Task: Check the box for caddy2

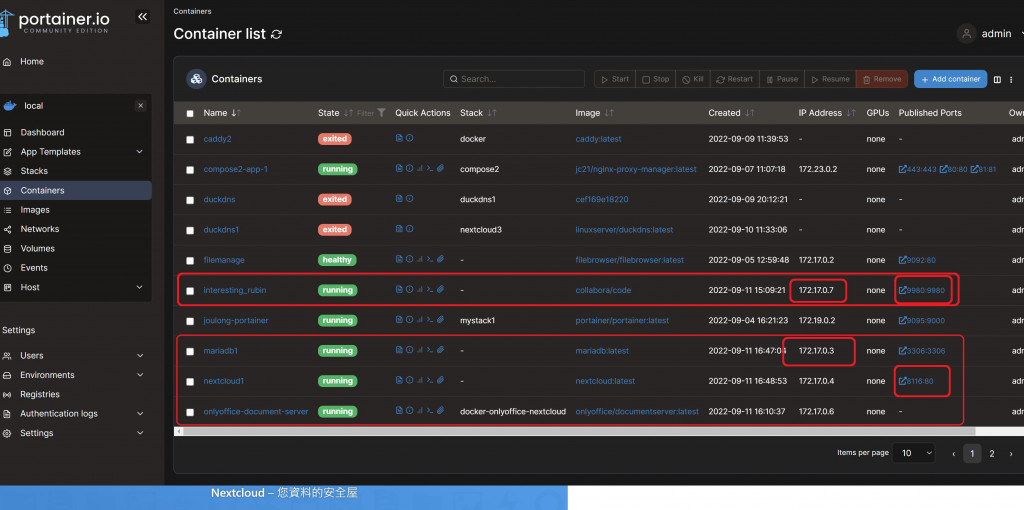Action: (190, 140)
